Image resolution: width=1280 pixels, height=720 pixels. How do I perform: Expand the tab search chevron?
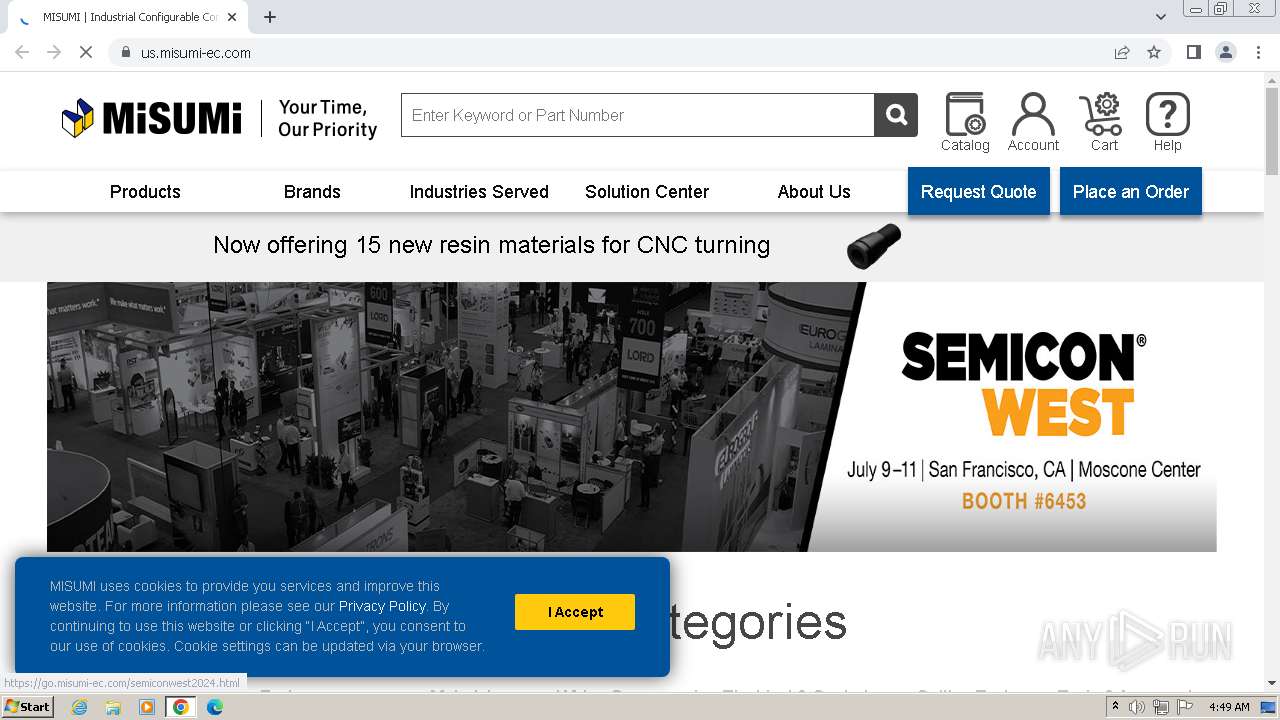(x=1160, y=16)
